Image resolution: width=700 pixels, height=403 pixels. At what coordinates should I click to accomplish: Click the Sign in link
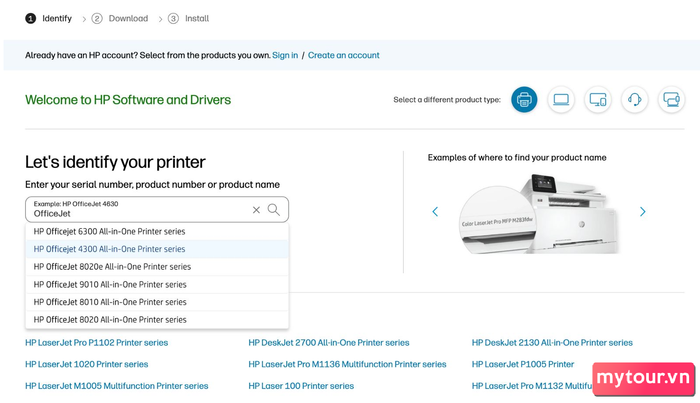pyautogui.click(x=285, y=55)
